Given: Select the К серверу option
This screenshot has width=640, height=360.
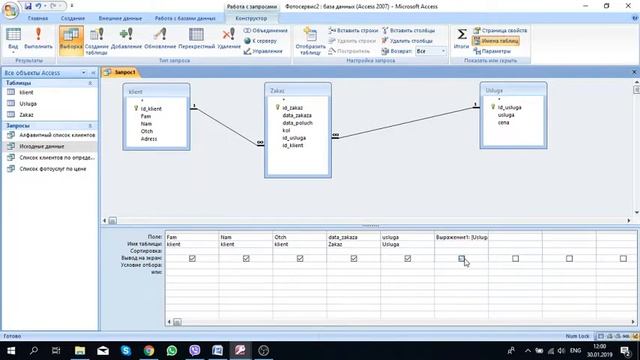Looking at the screenshot, I should [260, 41].
